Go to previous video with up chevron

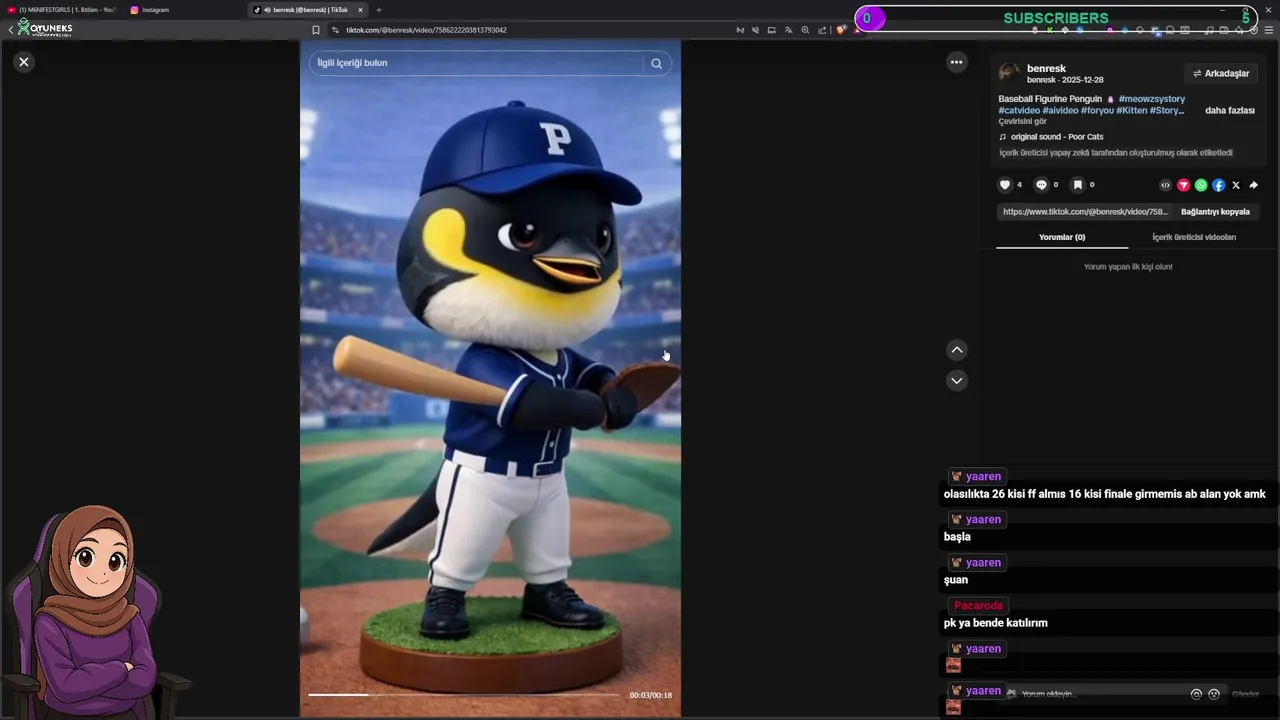957,350
